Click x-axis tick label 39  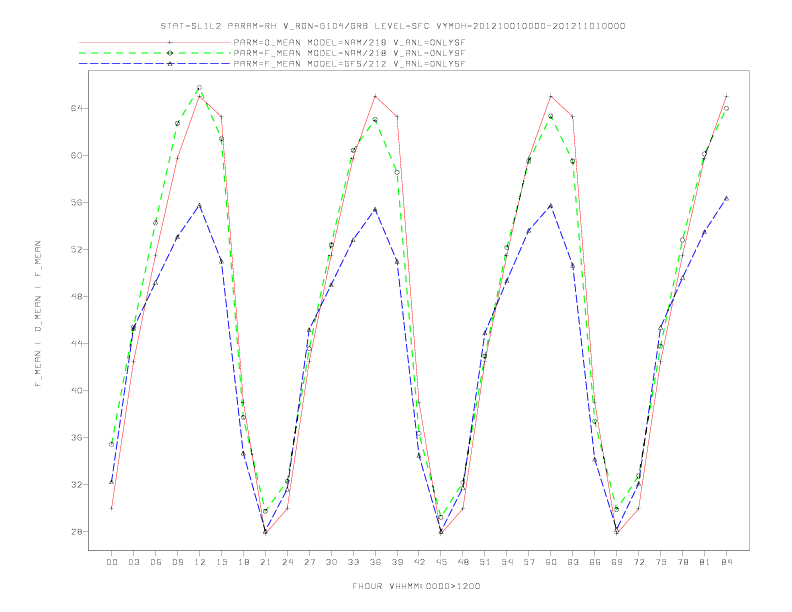(x=397, y=562)
